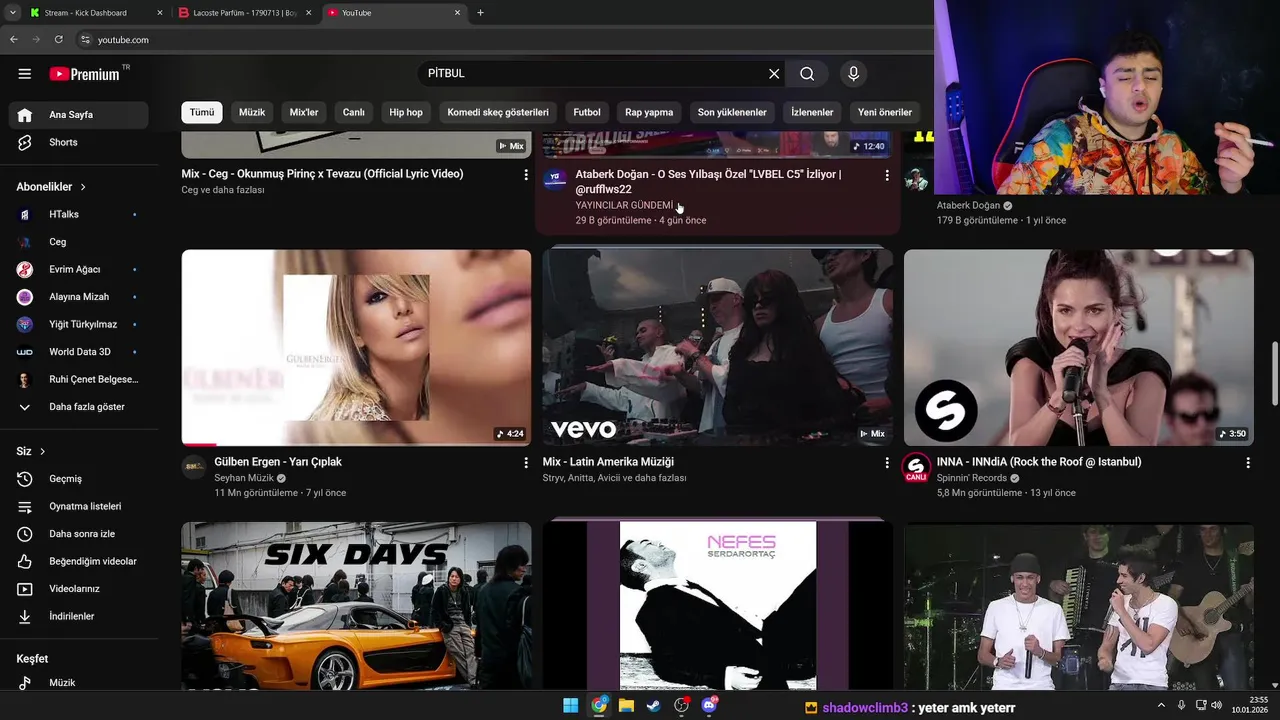The width and height of the screenshot is (1280, 720).
Task: Click the magnifier search button
Action: tap(807, 74)
